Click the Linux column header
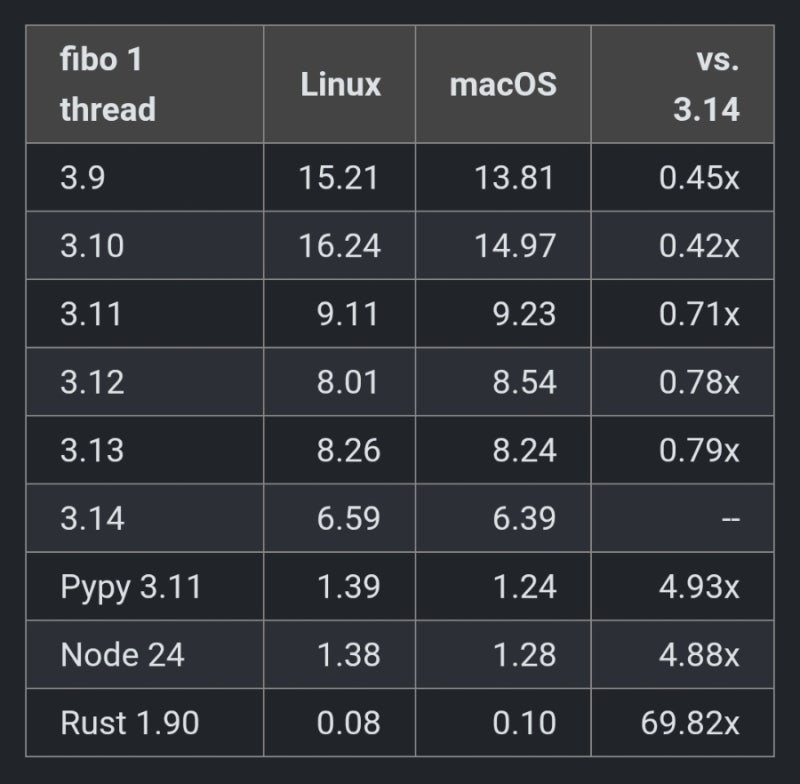Image resolution: width=800 pixels, height=784 pixels. click(x=340, y=84)
